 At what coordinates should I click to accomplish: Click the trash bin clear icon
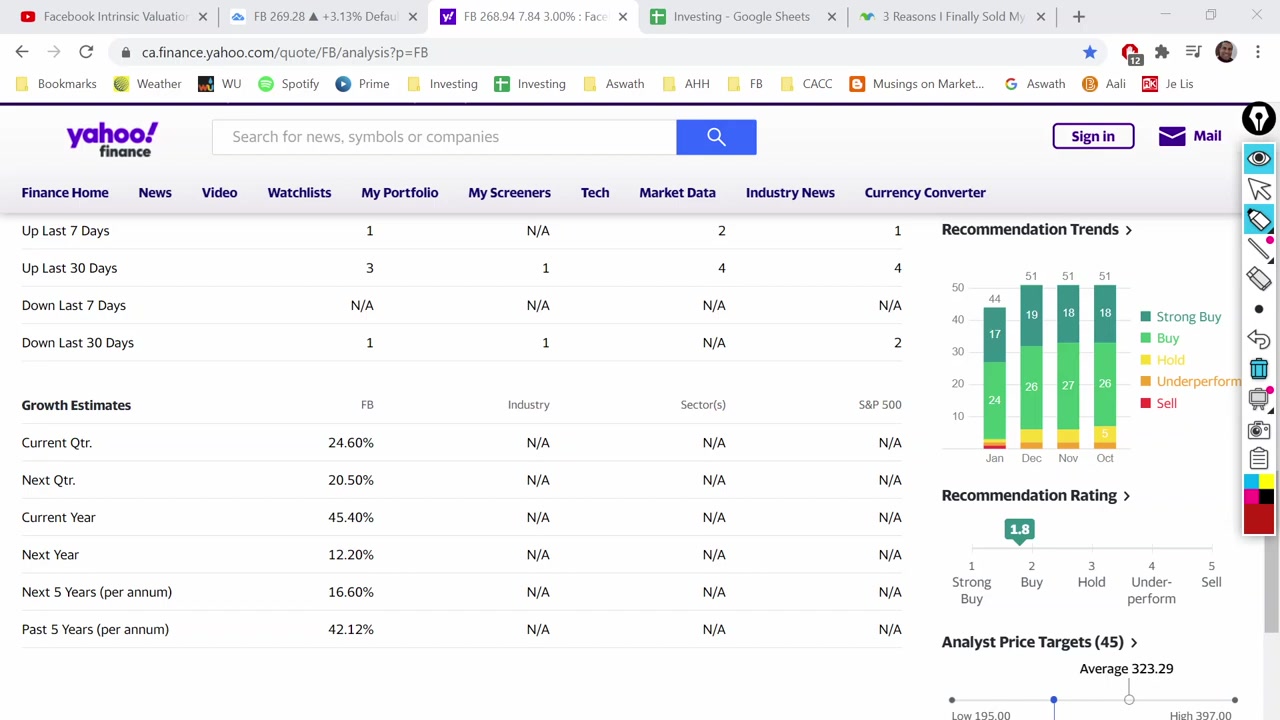pos(1258,369)
